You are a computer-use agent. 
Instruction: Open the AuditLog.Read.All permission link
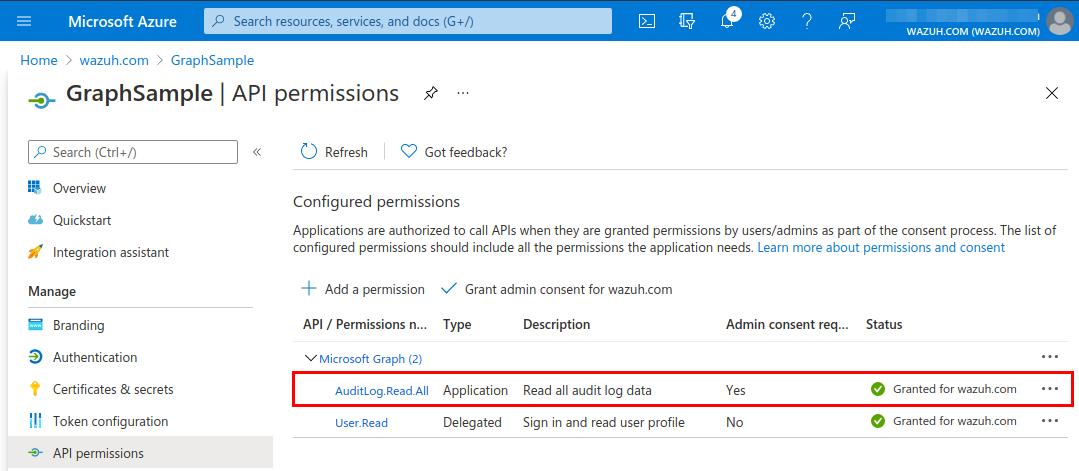pyautogui.click(x=382, y=391)
